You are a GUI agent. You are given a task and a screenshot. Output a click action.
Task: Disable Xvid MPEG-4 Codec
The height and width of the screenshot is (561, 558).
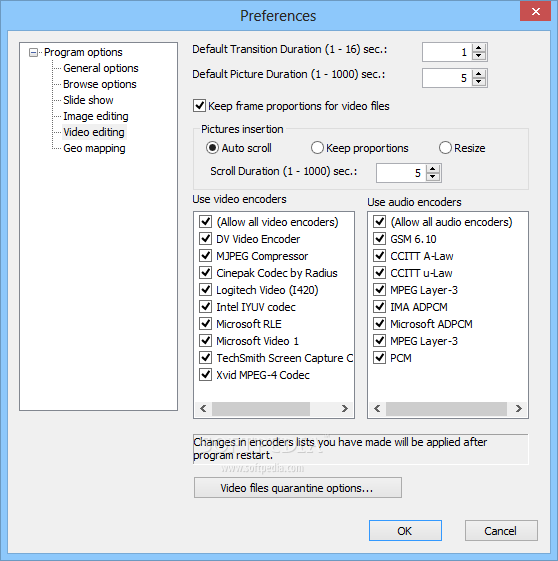(205, 375)
